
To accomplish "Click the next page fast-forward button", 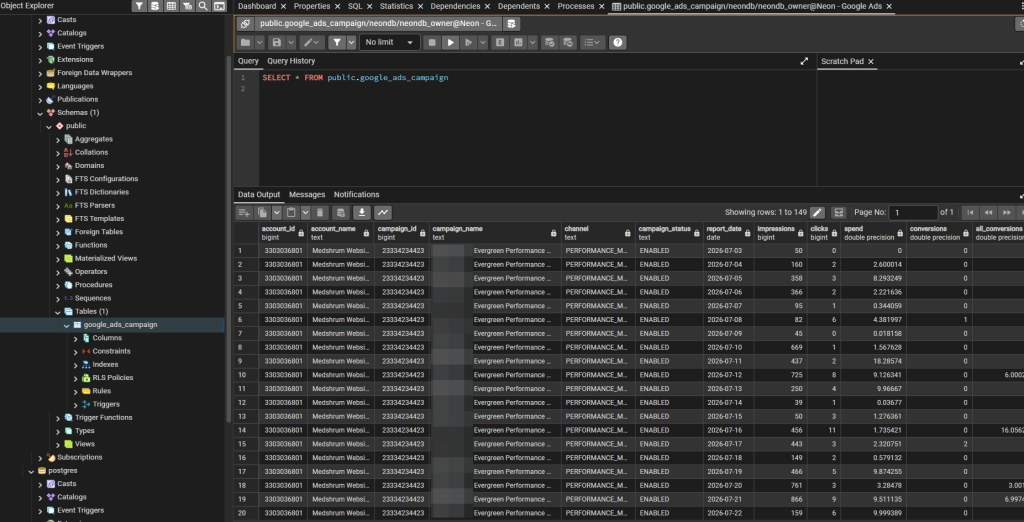I will tap(1006, 212).
